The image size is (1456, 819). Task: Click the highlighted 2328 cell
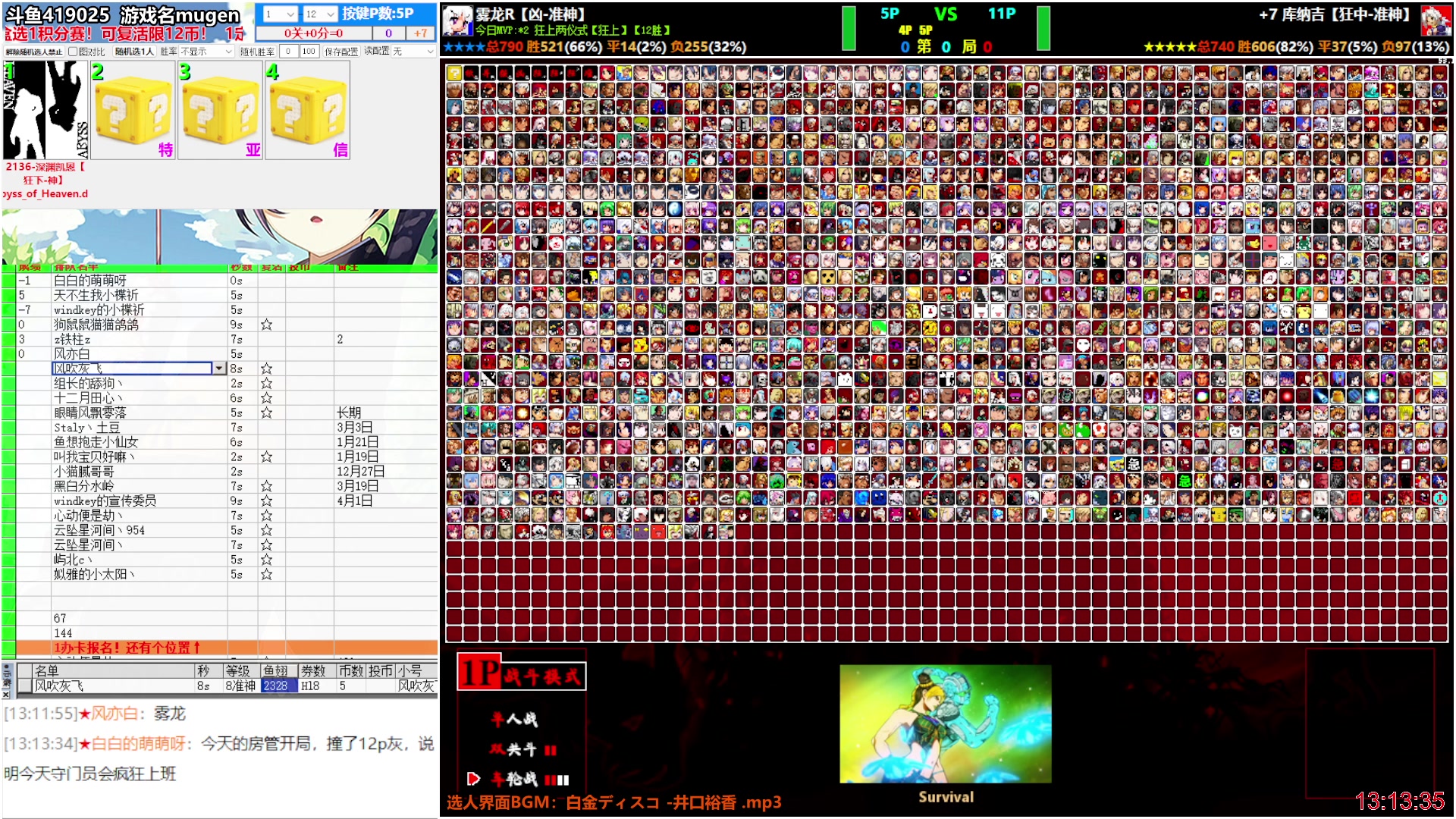tap(278, 686)
